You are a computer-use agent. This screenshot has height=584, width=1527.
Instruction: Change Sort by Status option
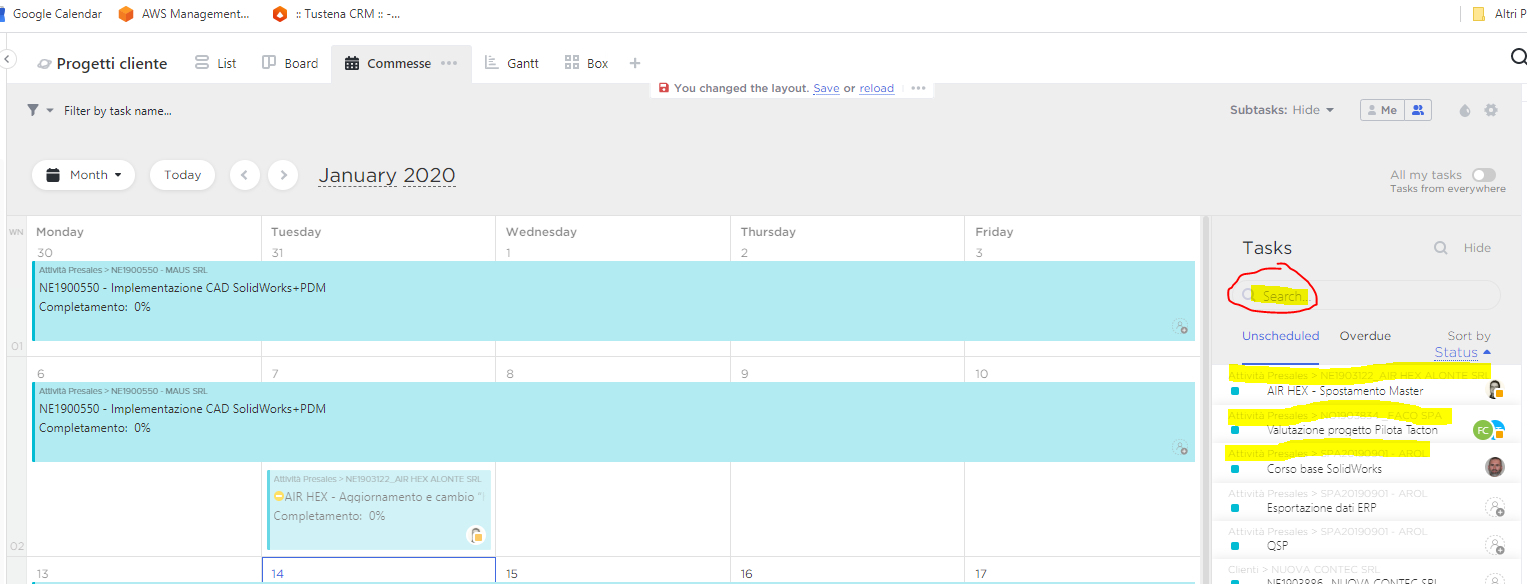pos(1462,352)
